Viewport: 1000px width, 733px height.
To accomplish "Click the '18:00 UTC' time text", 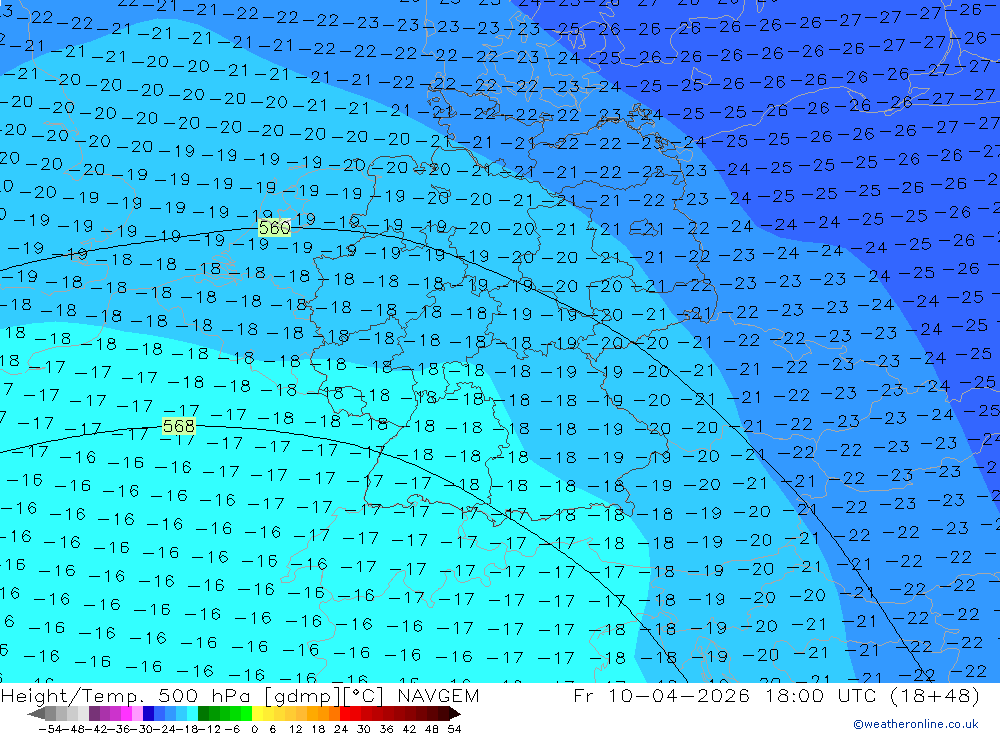I will (823, 695).
